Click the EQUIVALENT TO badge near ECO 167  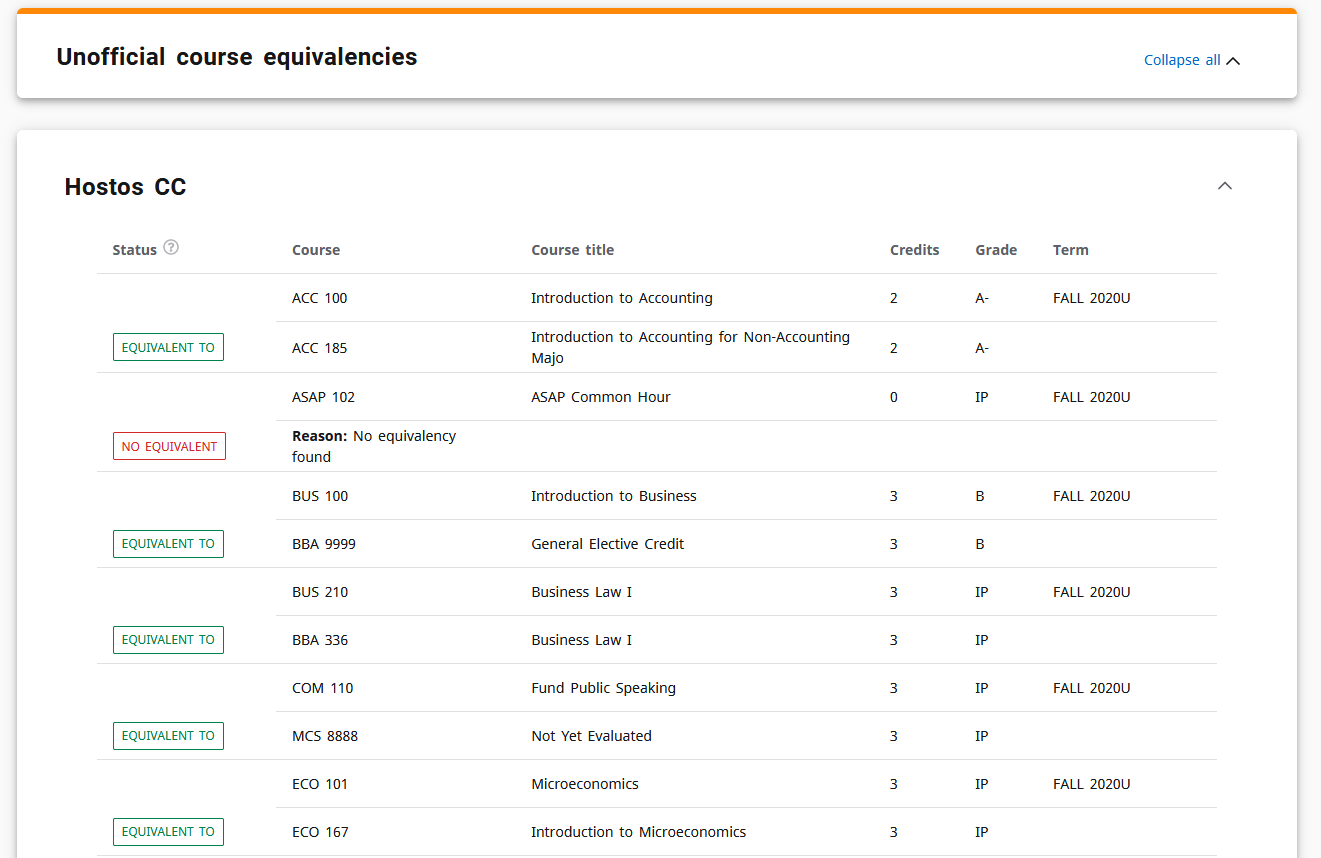click(x=168, y=831)
